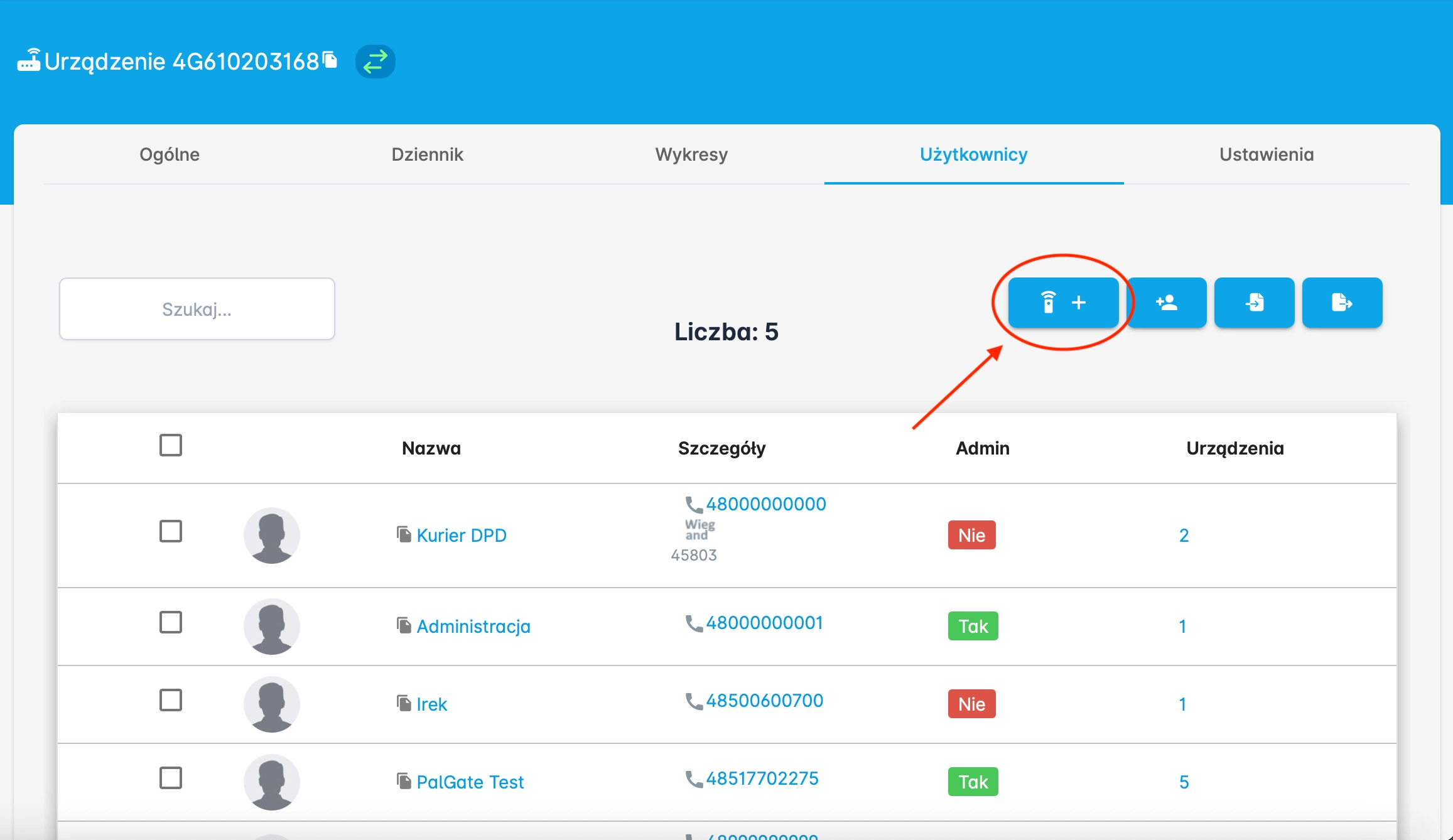The width and height of the screenshot is (1453, 840).
Task: Tick the PalGate Test row checkbox
Action: coord(171,778)
